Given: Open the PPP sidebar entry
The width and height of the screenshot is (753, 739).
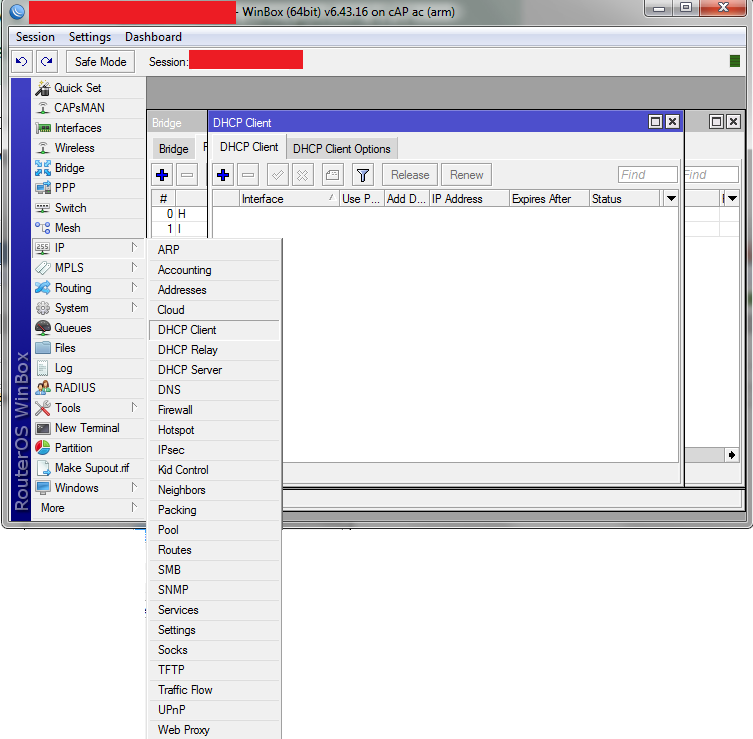Looking at the screenshot, I should [88, 188].
